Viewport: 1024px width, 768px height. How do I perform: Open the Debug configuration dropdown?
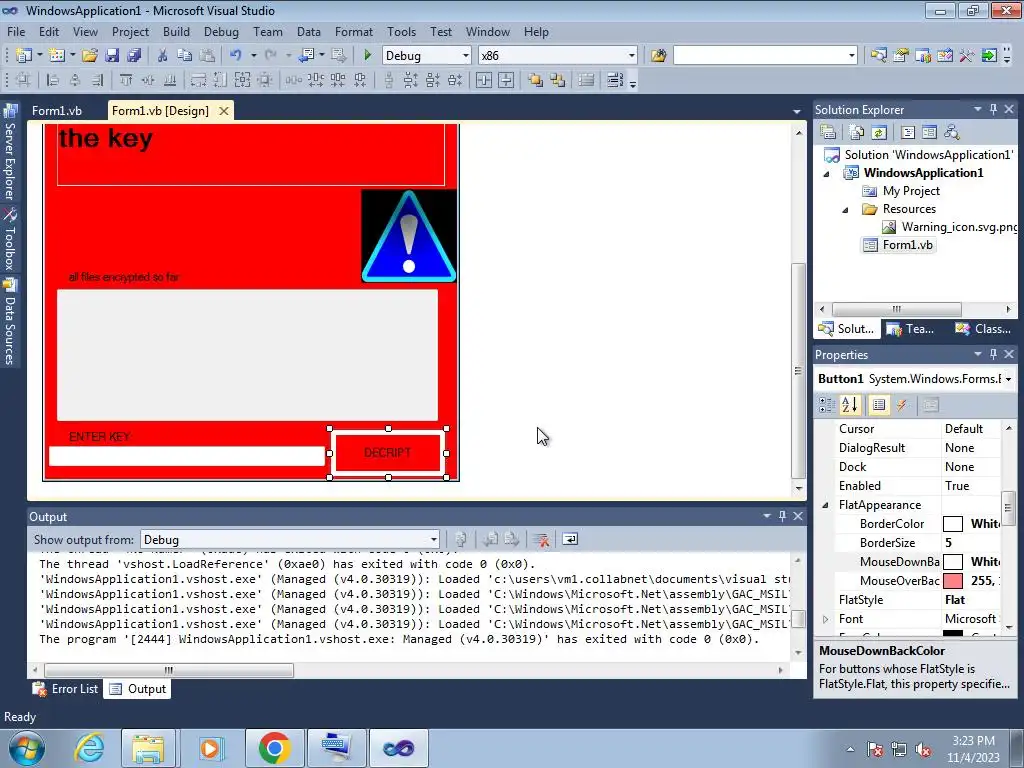[x=466, y=56]
